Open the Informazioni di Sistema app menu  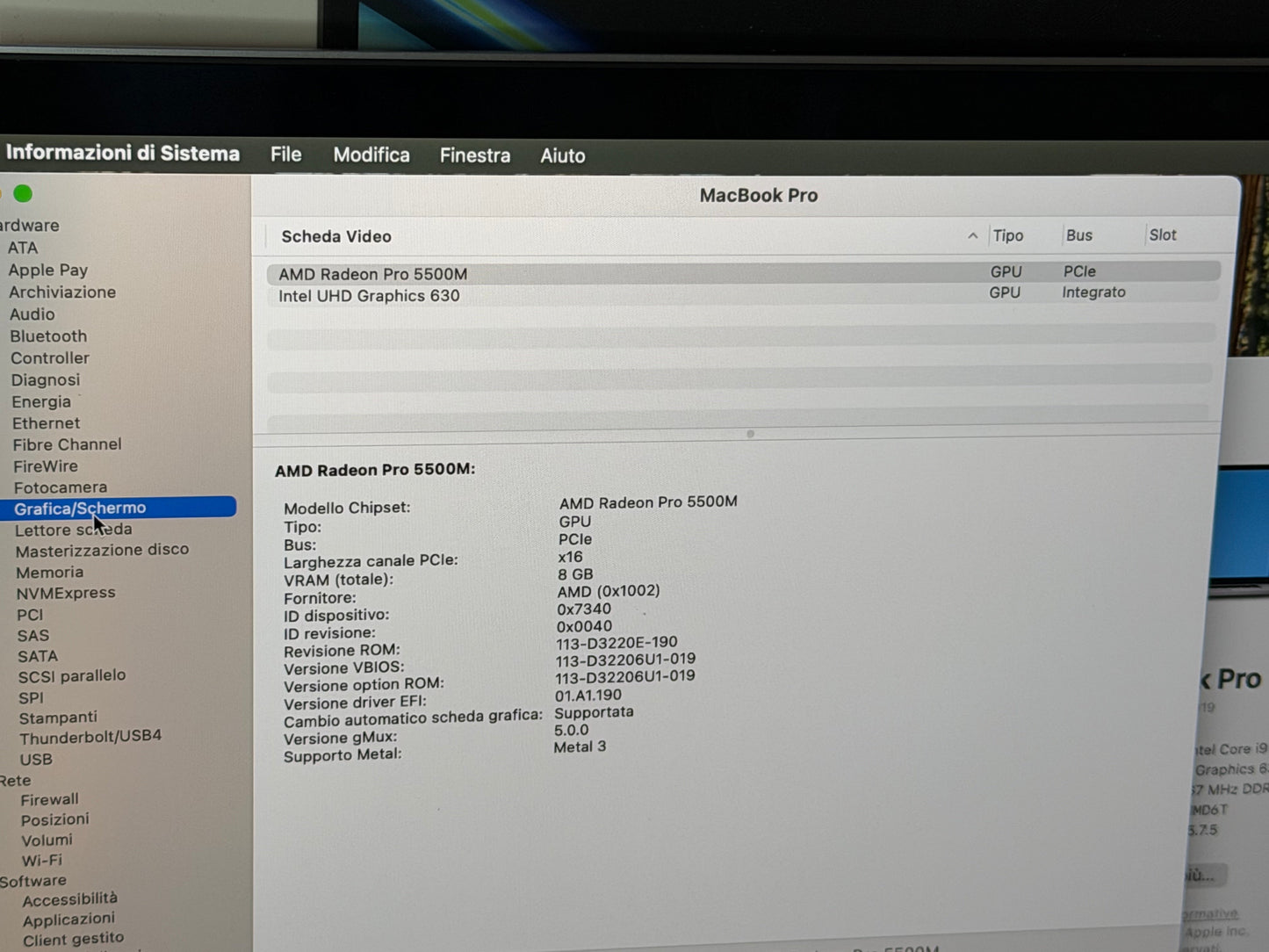[123, 153]
